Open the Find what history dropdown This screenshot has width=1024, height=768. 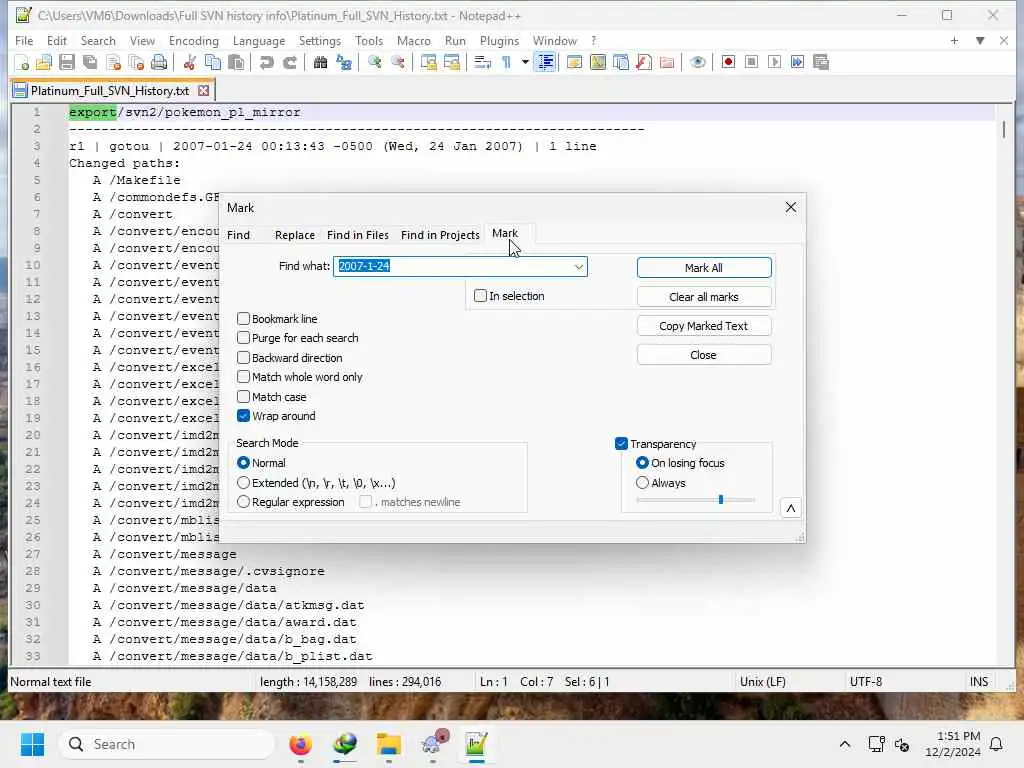(579, 266)
